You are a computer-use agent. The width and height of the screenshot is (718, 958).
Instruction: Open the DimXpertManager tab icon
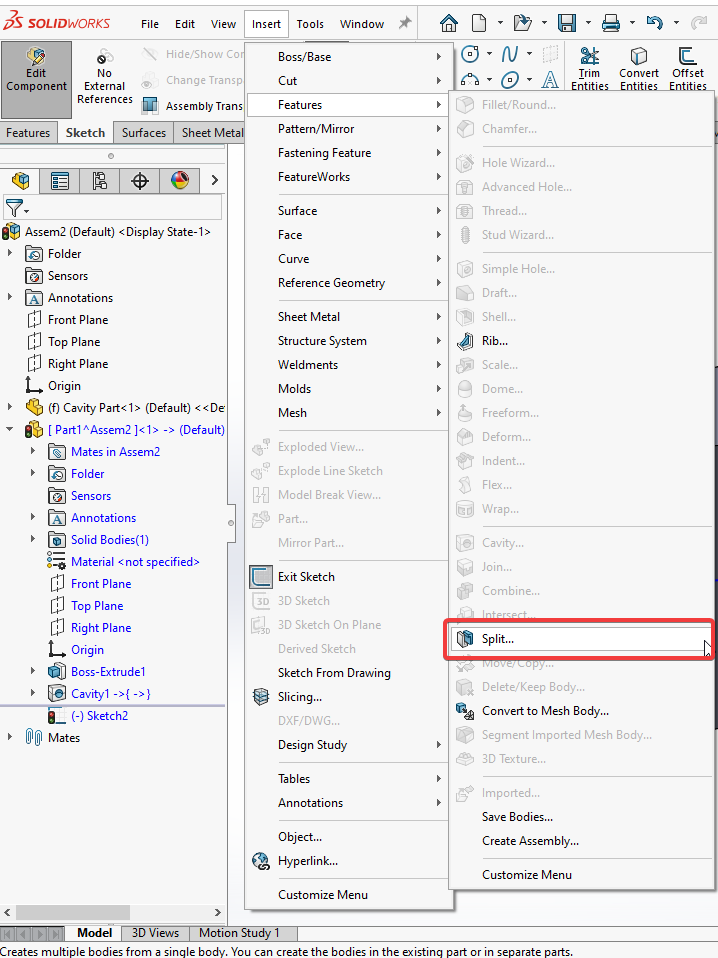pos(140,180)
